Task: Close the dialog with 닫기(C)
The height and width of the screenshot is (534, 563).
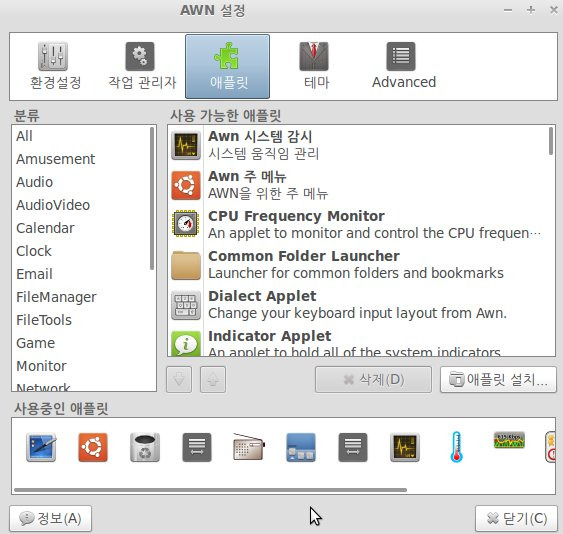Action: pyautogui.click(x=516, y=519)
